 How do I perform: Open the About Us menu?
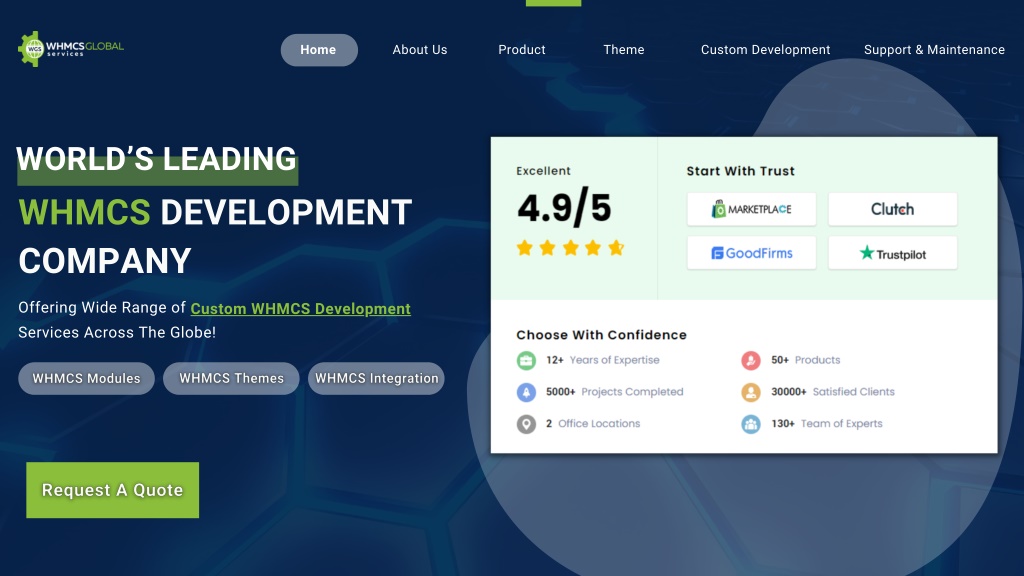pos(420,50)
